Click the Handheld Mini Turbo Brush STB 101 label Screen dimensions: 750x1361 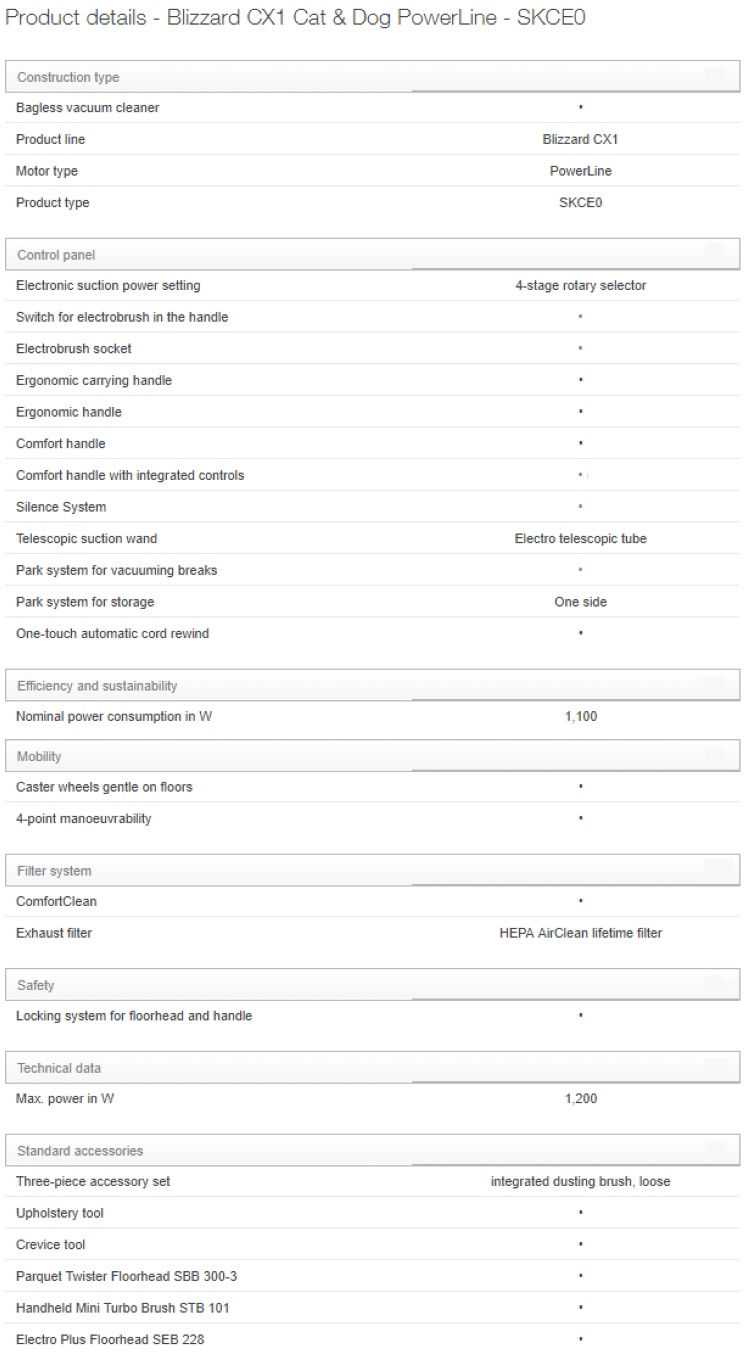pos(123,1308)
